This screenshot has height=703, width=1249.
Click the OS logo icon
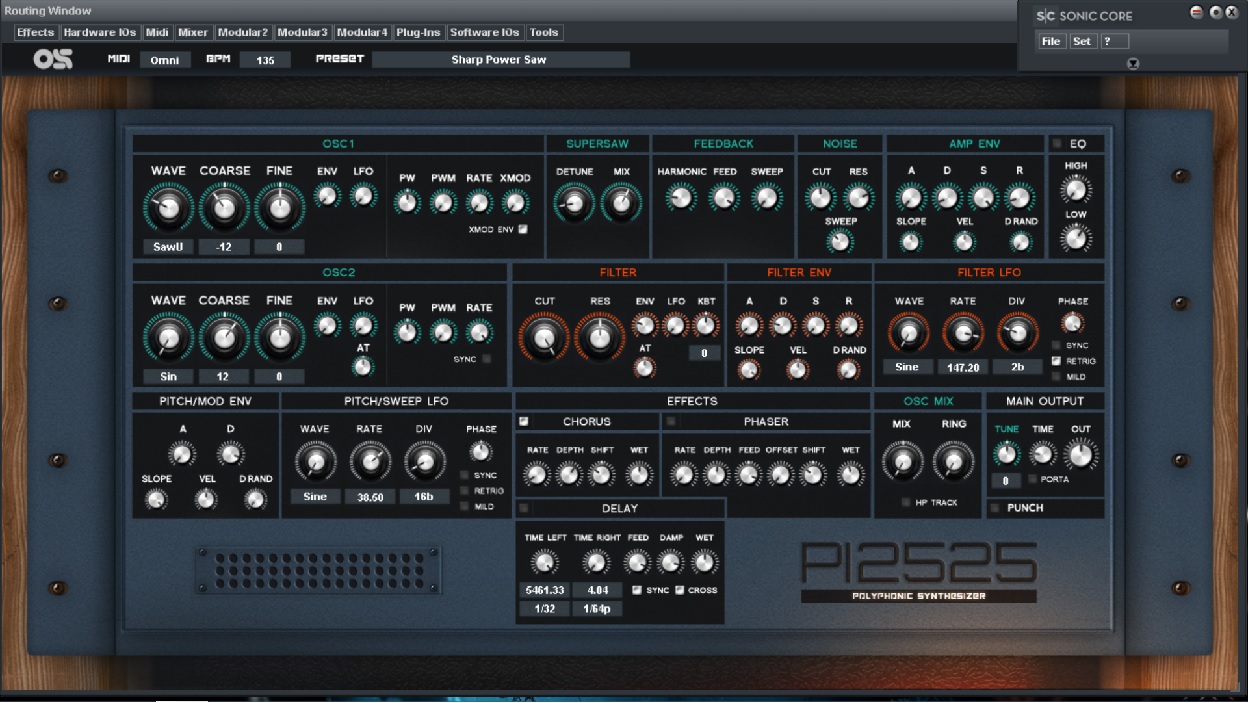(x=53, y=60)
